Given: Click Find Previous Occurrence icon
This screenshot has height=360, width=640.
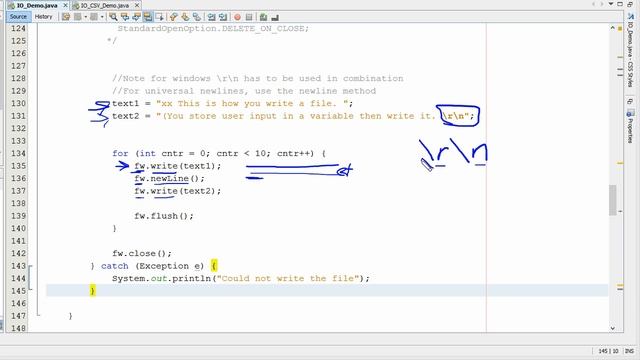Looking at the screenshot, I should pos(125,17).
